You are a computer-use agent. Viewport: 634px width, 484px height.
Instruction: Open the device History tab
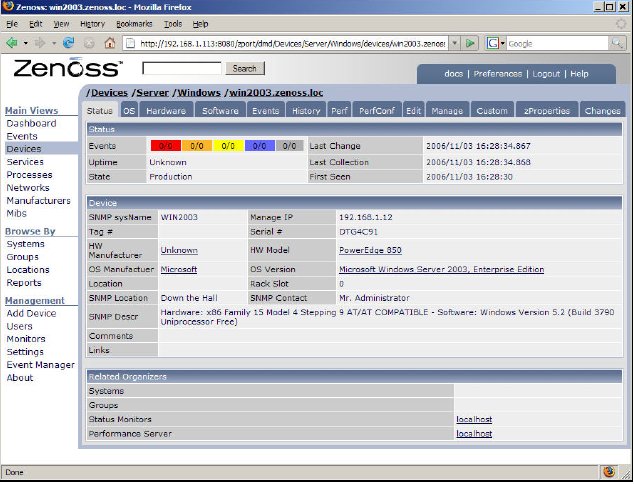click(306, 111)
